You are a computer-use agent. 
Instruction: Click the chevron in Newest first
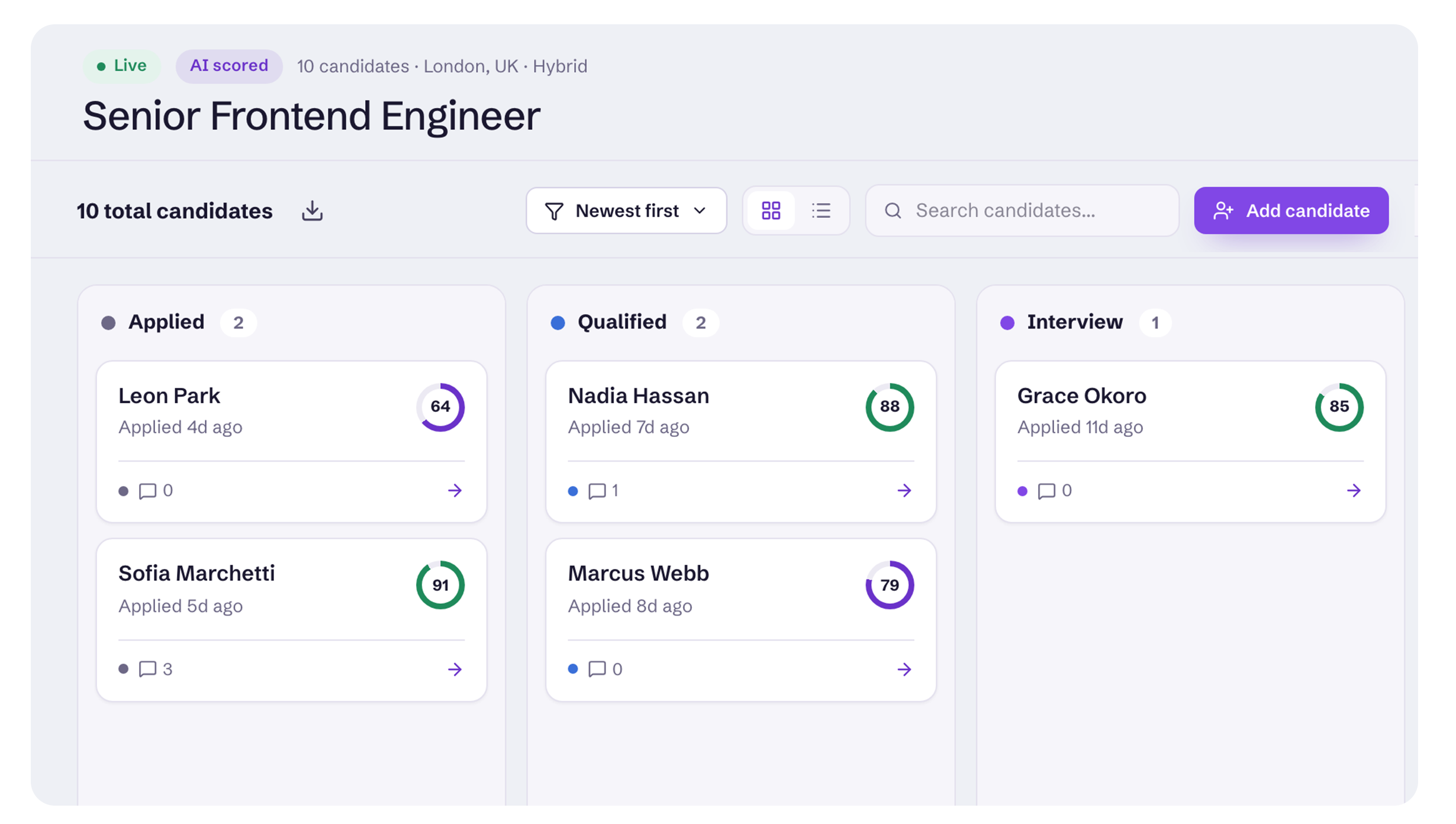[700, 211]
